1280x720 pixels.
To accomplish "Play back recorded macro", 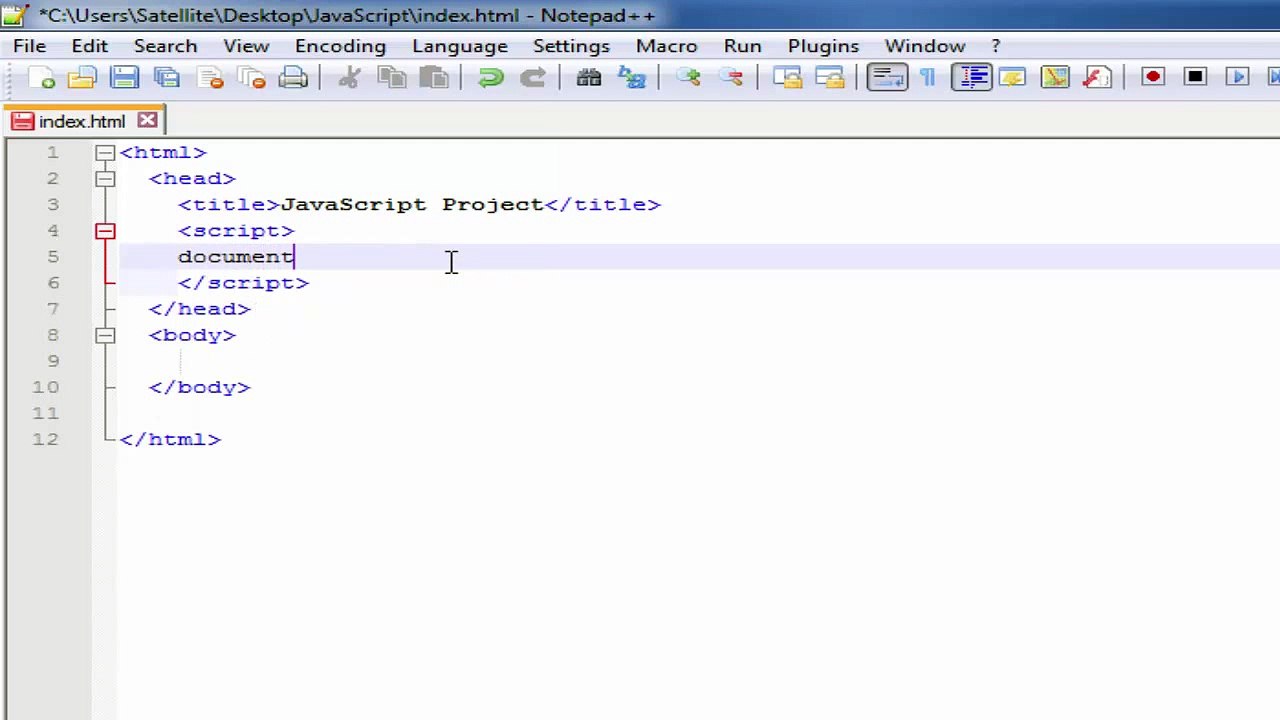I will (x=1237, y=78).
